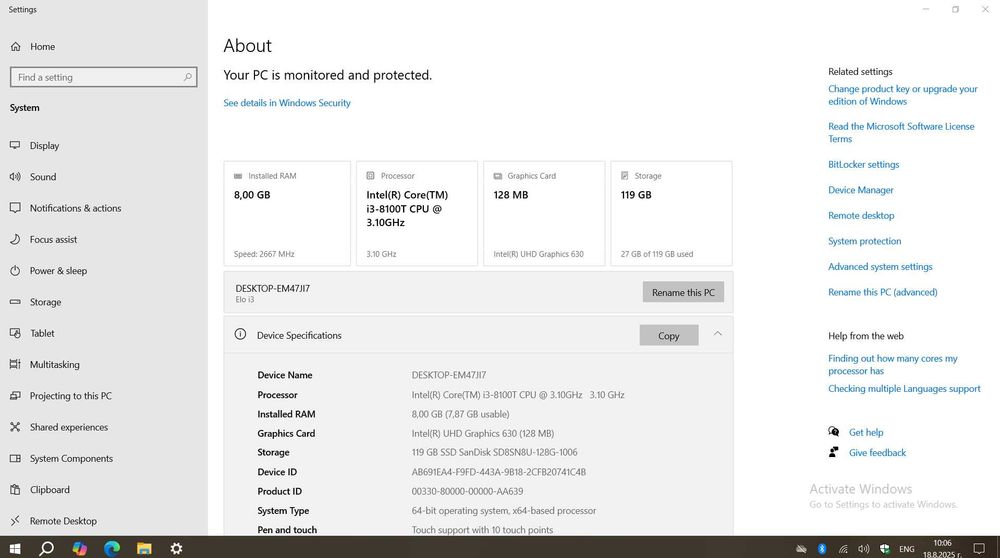
Task: Select Notifications & actions in sidebar
Action: click(75, 209)
